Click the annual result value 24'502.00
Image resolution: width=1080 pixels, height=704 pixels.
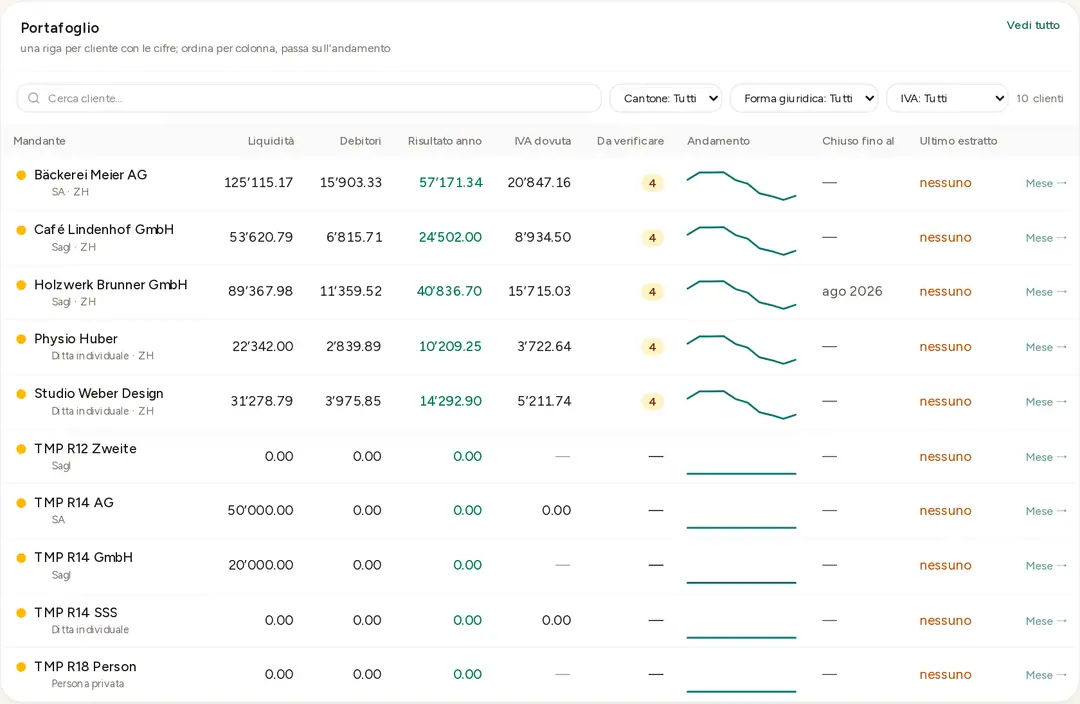(450, 237)
